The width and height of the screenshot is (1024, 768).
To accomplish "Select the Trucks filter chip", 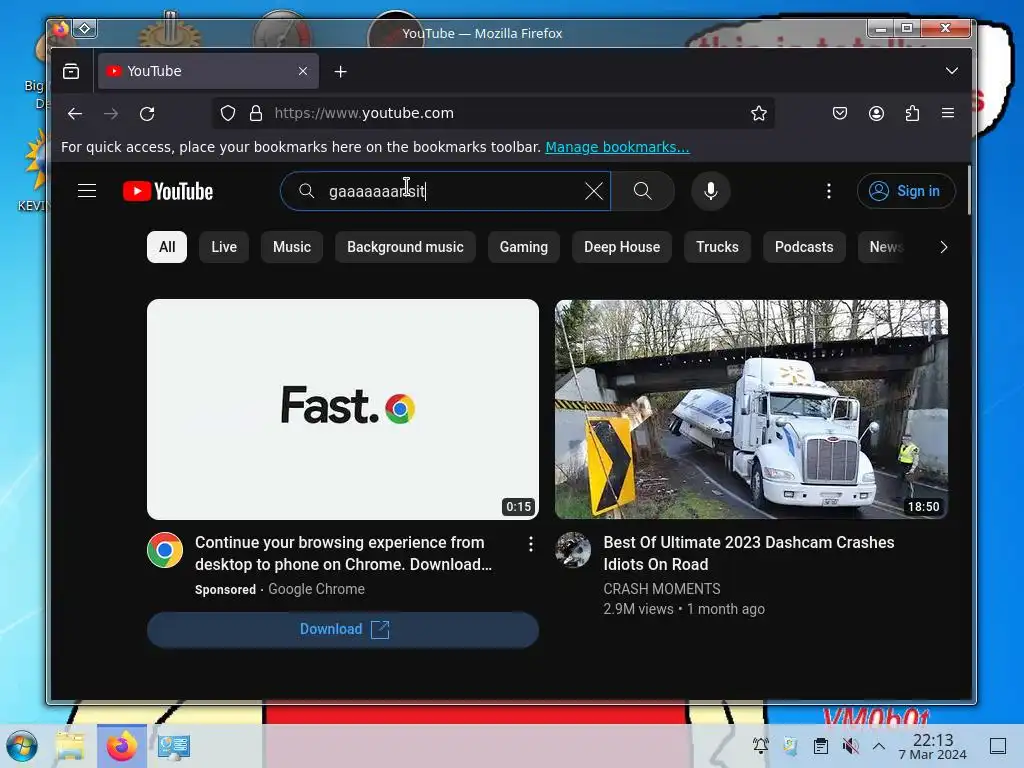I will coord(717,247).
